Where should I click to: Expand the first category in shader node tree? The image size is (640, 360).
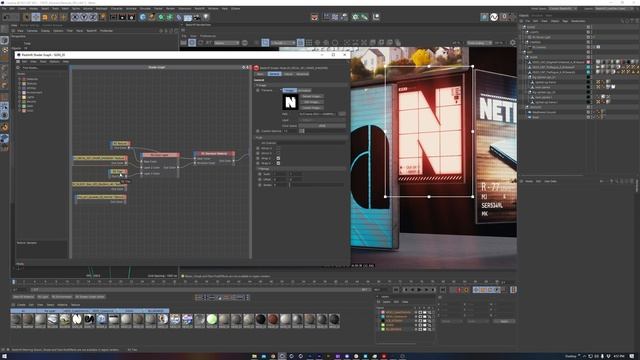click(20, 79)
